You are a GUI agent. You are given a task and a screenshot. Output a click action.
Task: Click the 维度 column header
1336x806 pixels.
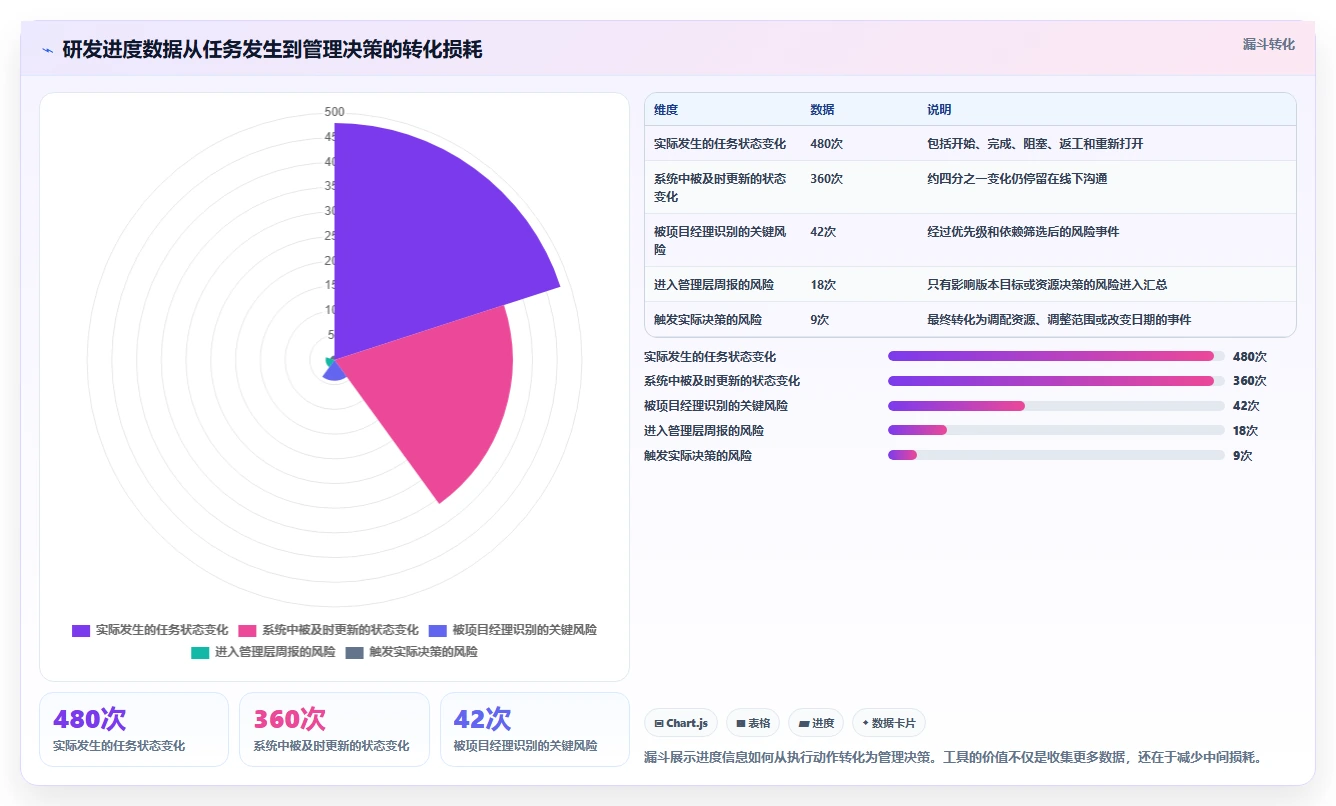click(666, 110)
